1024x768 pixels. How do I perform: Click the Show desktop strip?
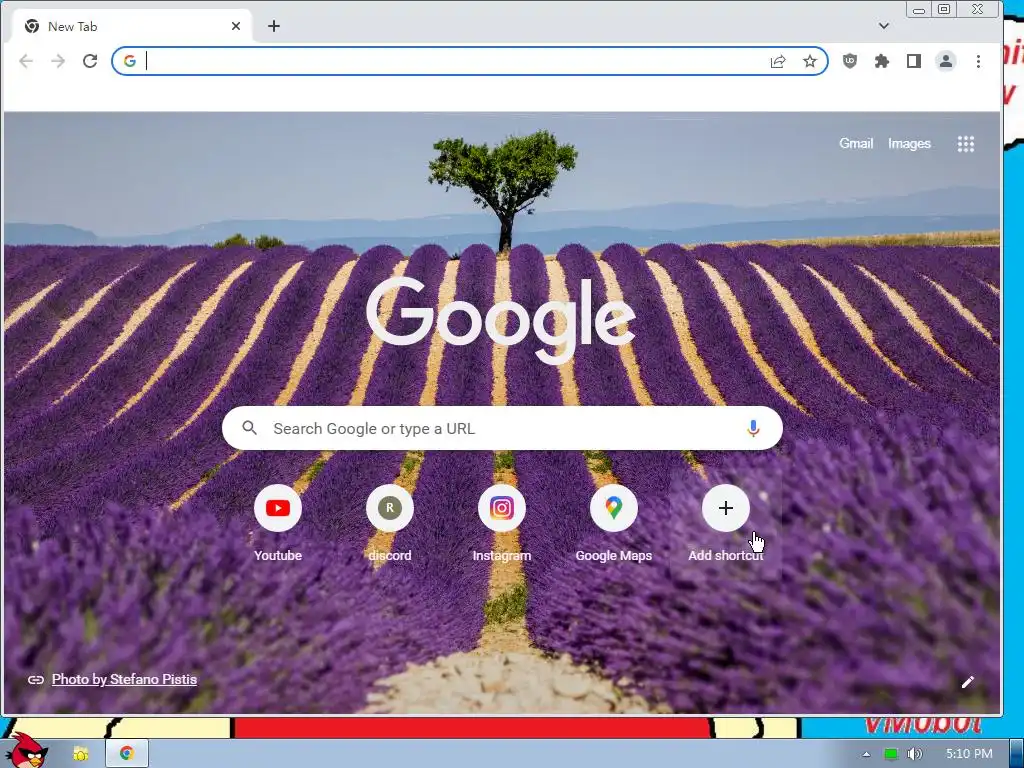1017,754
